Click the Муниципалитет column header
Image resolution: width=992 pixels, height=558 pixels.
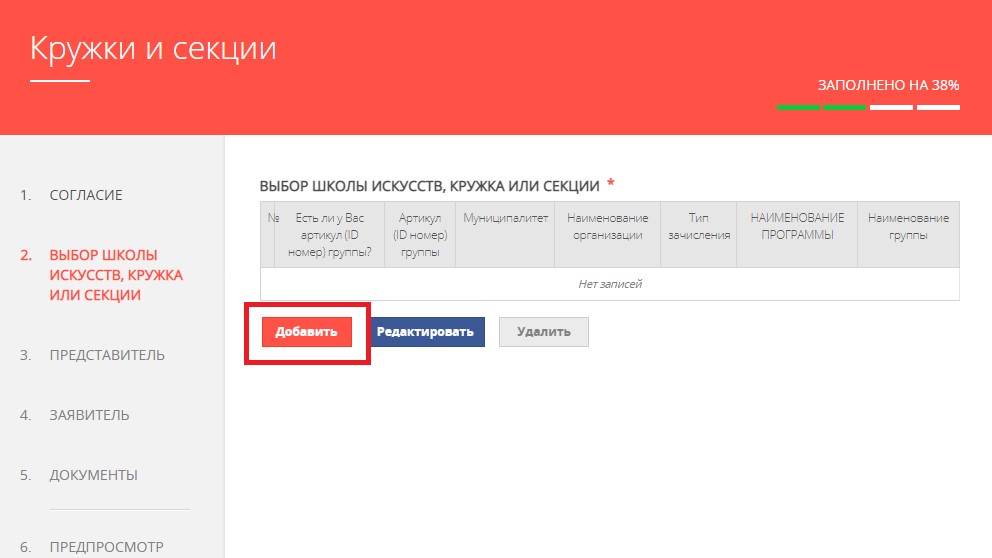(x=505, y=218)
